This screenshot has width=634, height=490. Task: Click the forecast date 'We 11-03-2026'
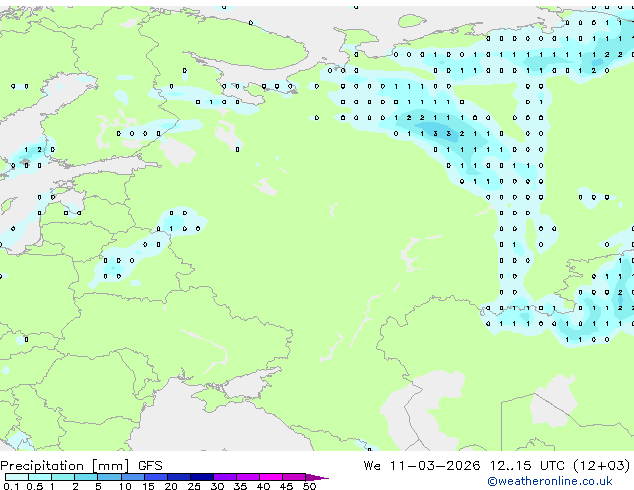pos(422,465)
